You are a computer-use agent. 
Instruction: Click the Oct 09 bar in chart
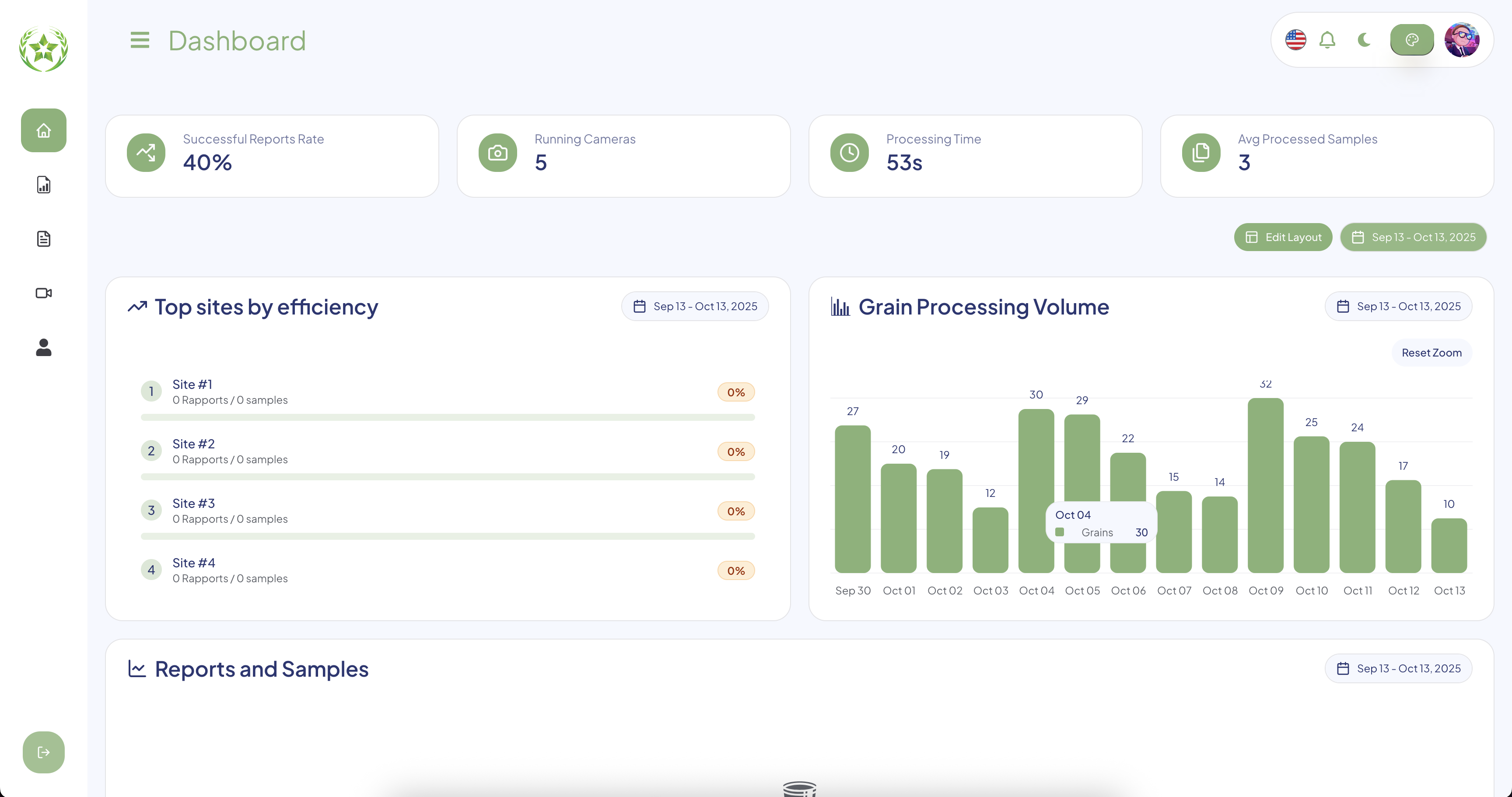coord(1266,486)
